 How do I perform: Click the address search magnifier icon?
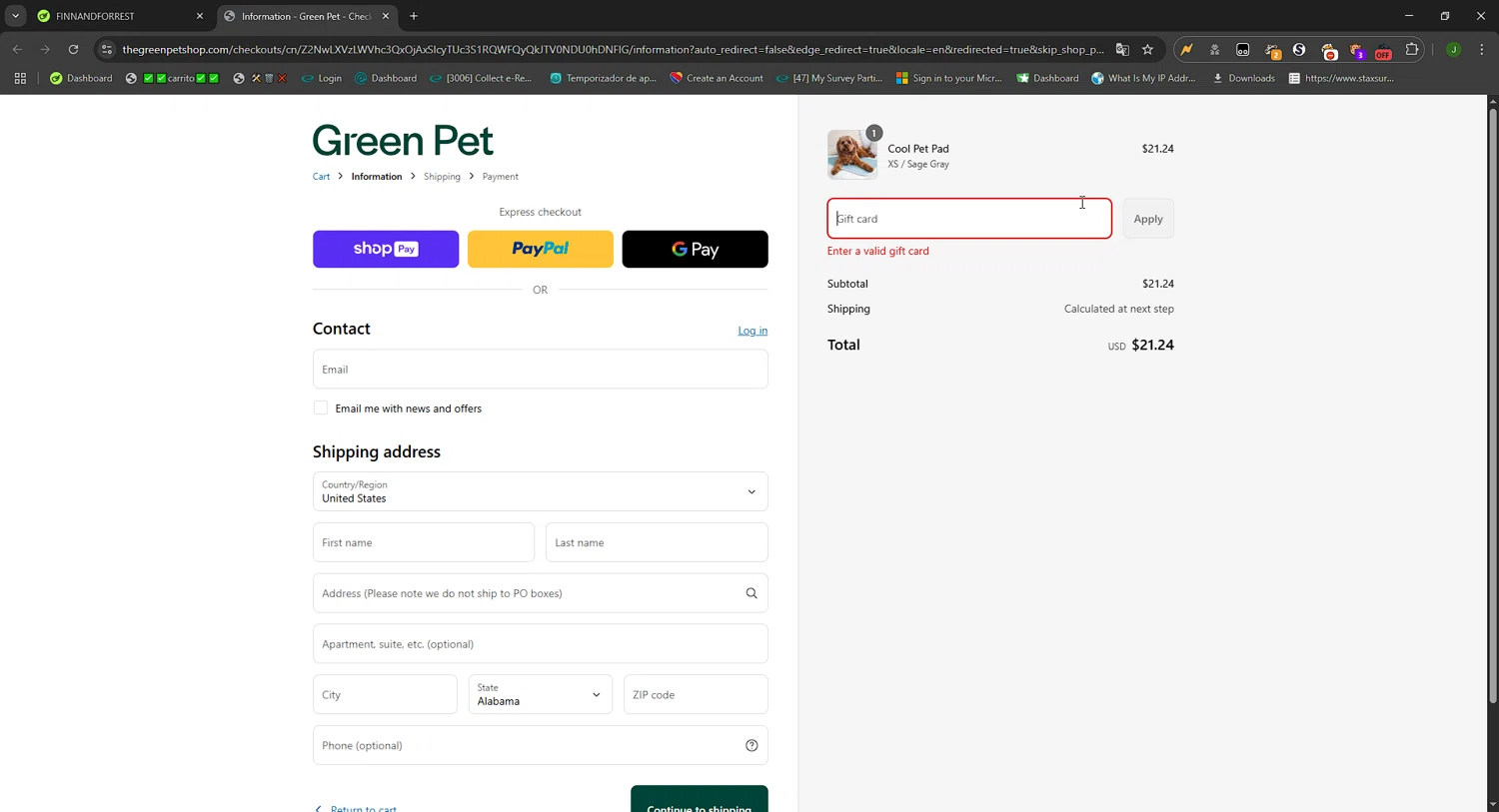pos(751,593)
